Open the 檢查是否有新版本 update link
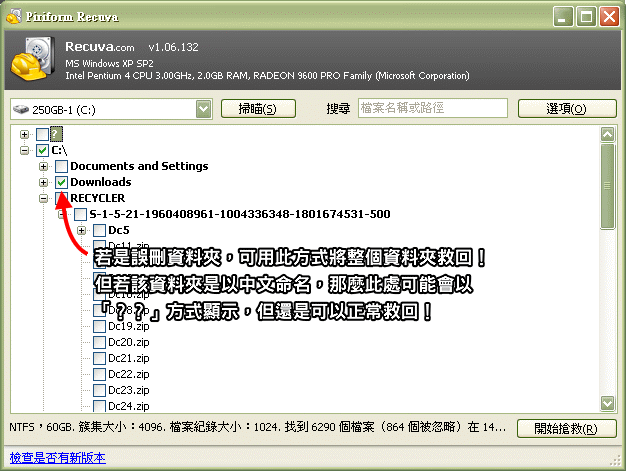Image resolution: width=626 pixels, height=471 pixels. 57,457
